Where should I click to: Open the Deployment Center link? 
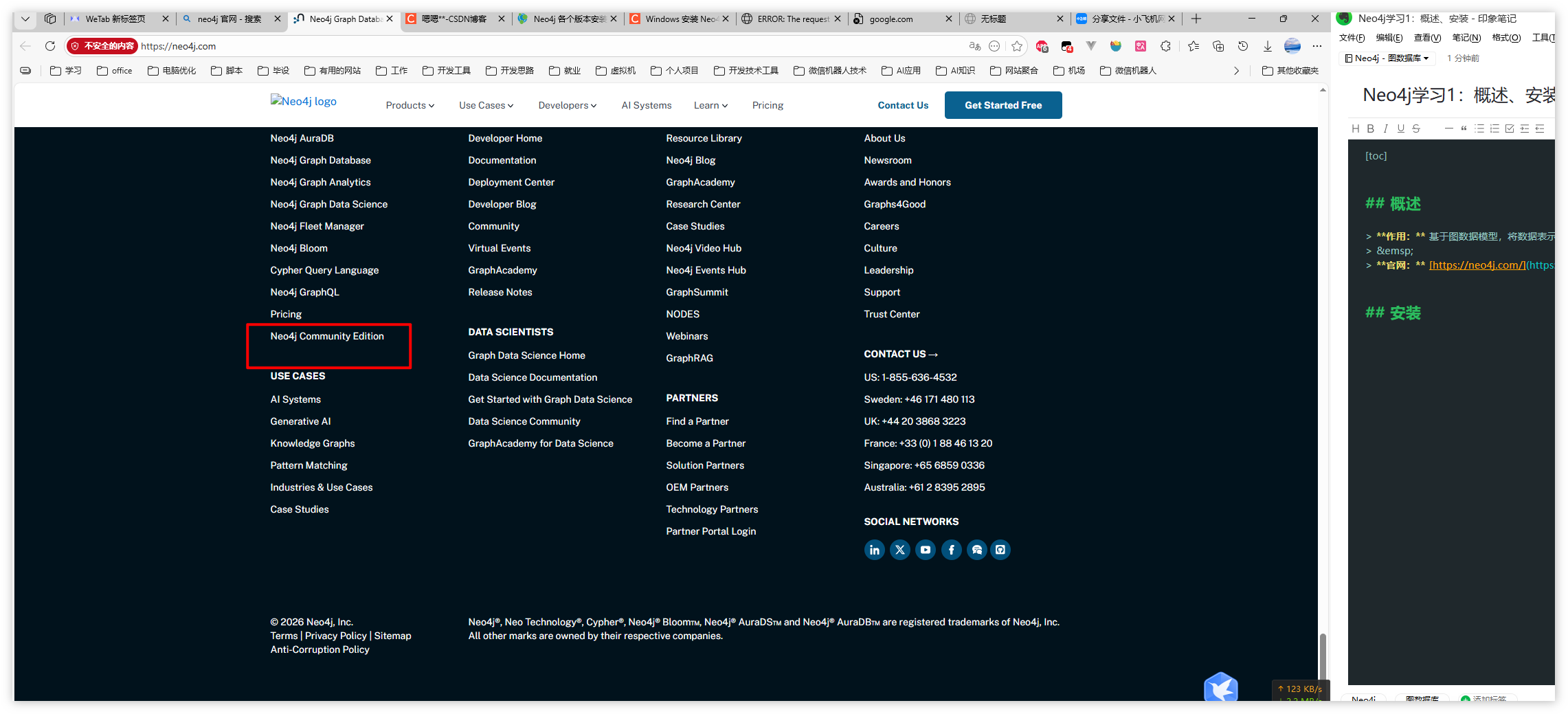pos(511,182)
